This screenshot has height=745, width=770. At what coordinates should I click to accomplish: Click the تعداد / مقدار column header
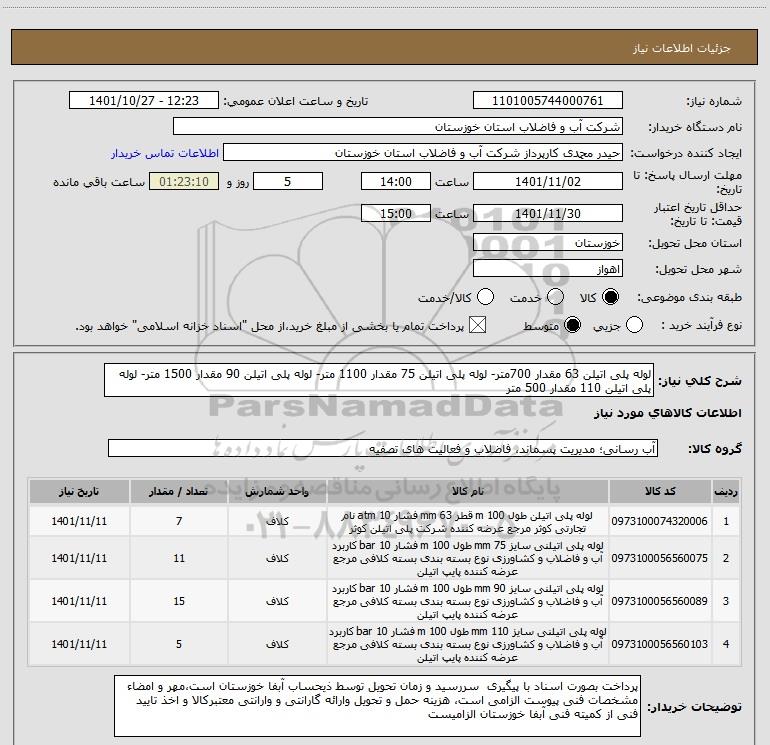[179, 492]
